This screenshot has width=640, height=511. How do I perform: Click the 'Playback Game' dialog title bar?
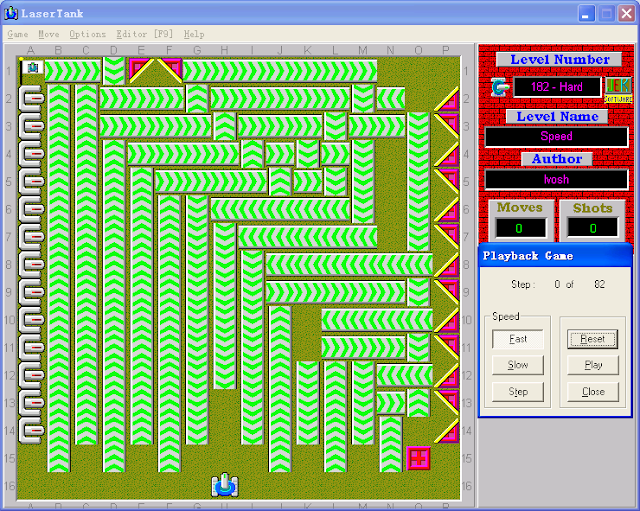tap(555, 256)
